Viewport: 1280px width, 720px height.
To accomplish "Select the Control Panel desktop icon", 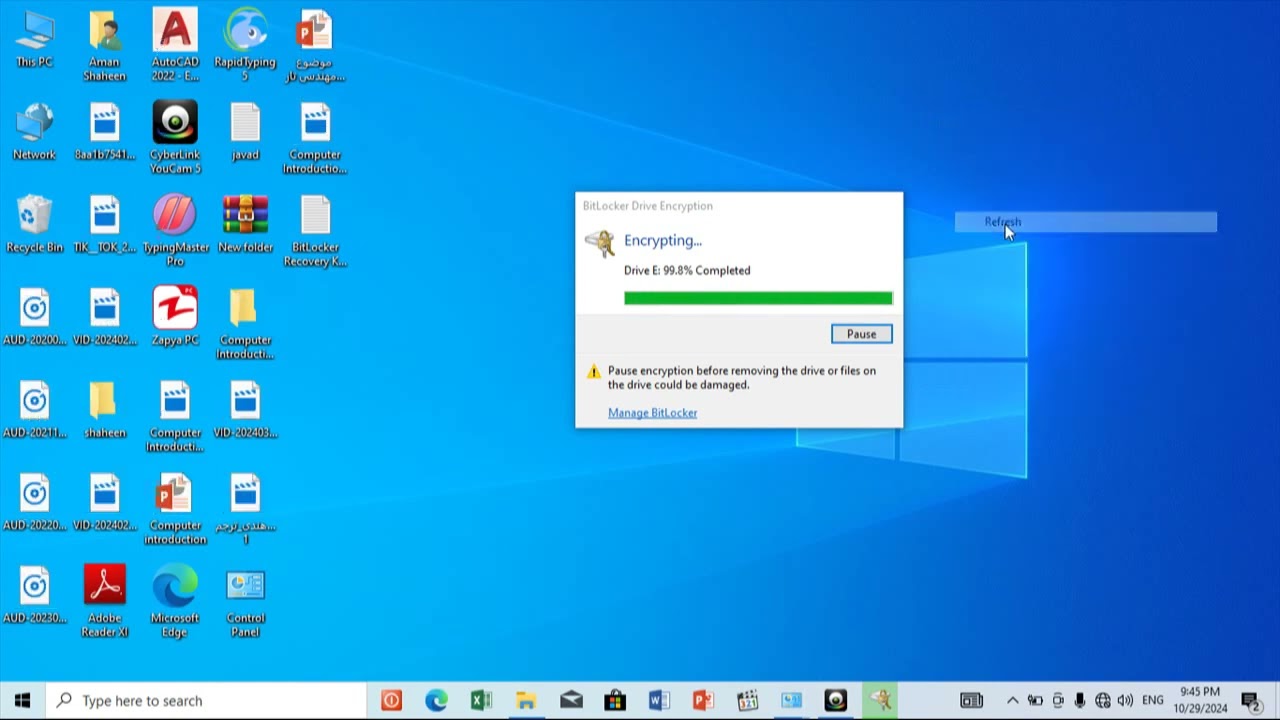I will pyautogui.click(x=245, y=602).
